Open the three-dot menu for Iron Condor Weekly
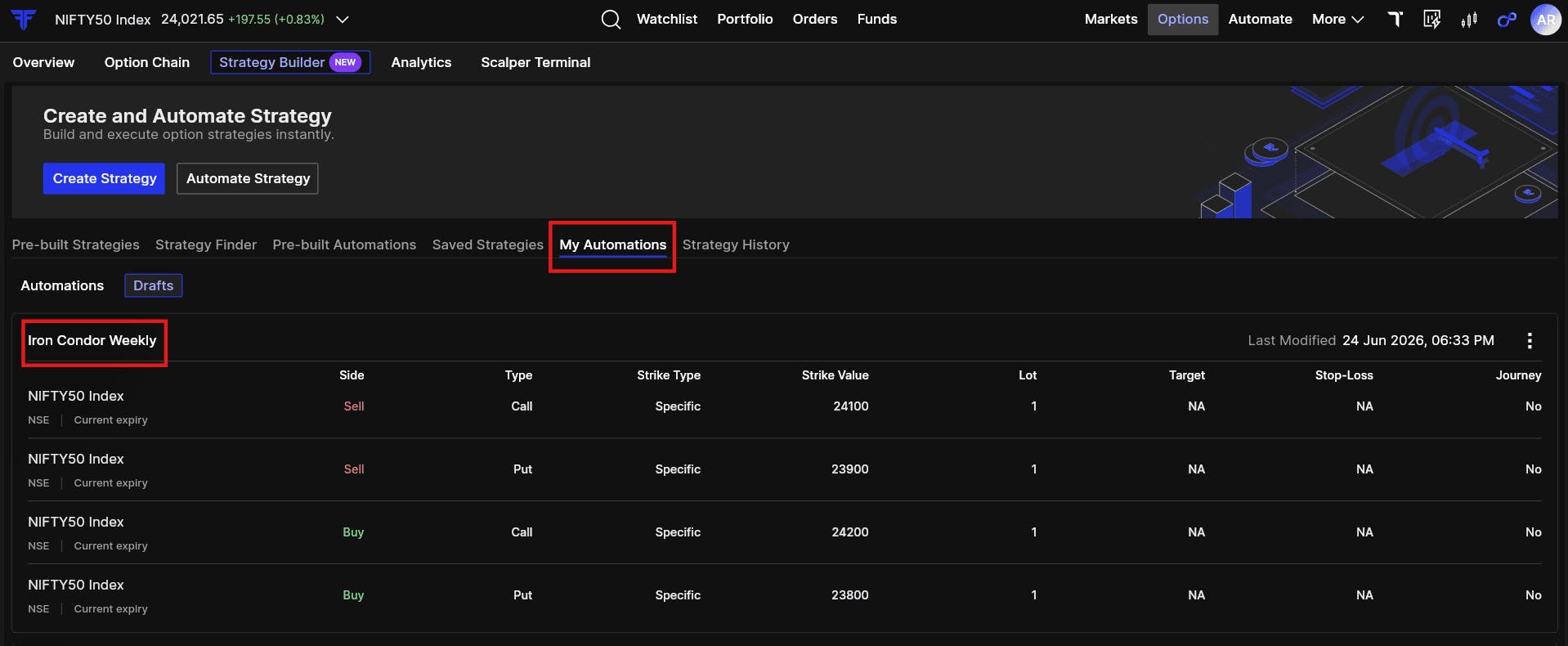 (1530, 340)
